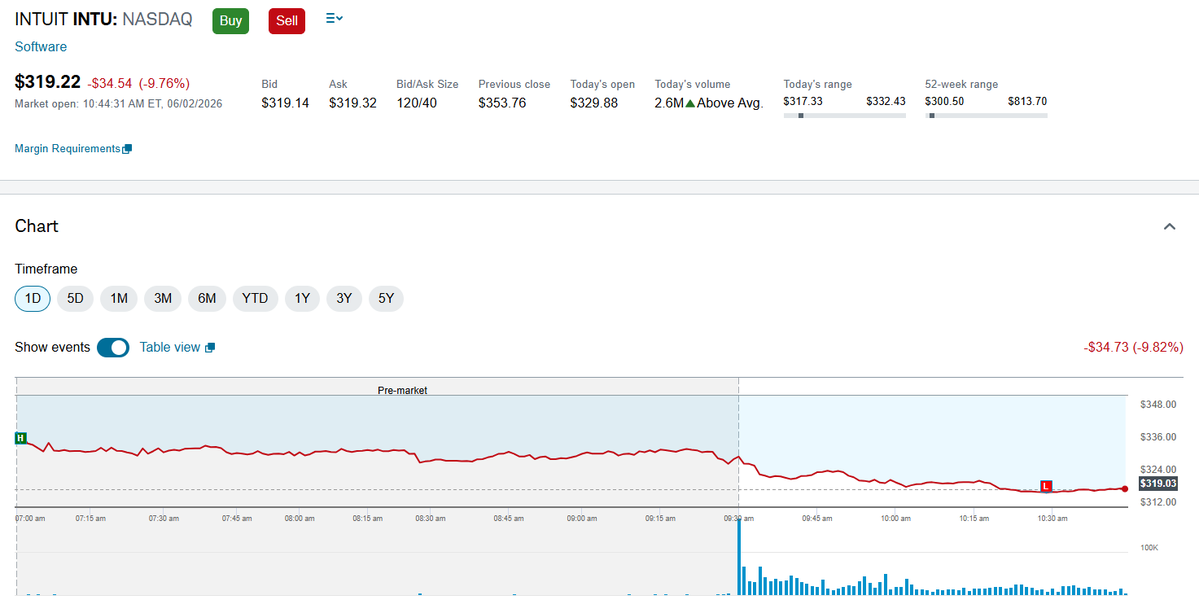
Task: Select the 3Y timeframe
Action: (x=344, y=299)
